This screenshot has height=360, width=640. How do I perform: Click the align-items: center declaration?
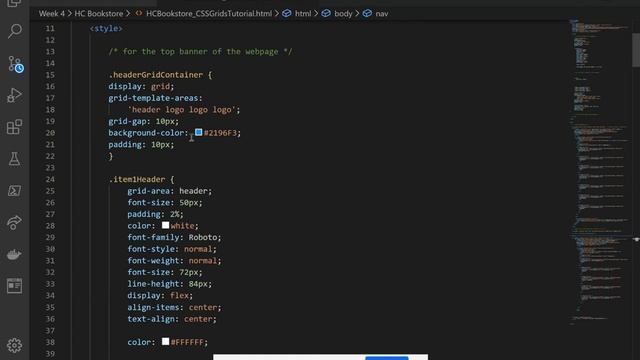point(174,307)
